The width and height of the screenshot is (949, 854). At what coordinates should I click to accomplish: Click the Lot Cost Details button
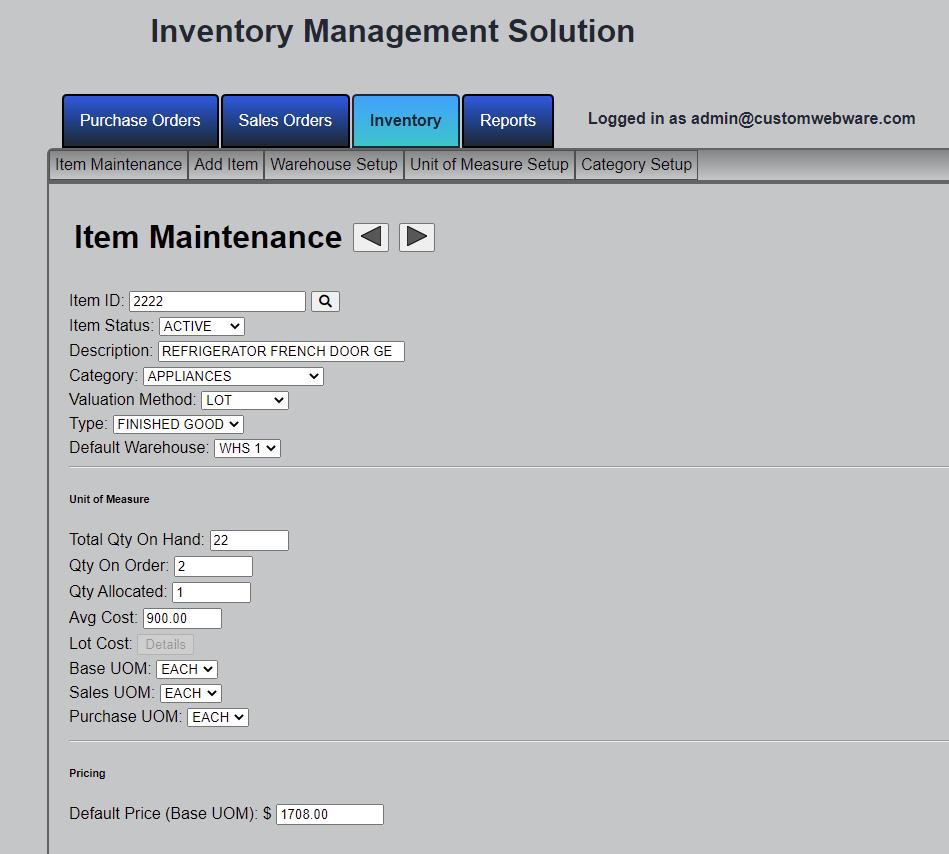pos(165,645)
